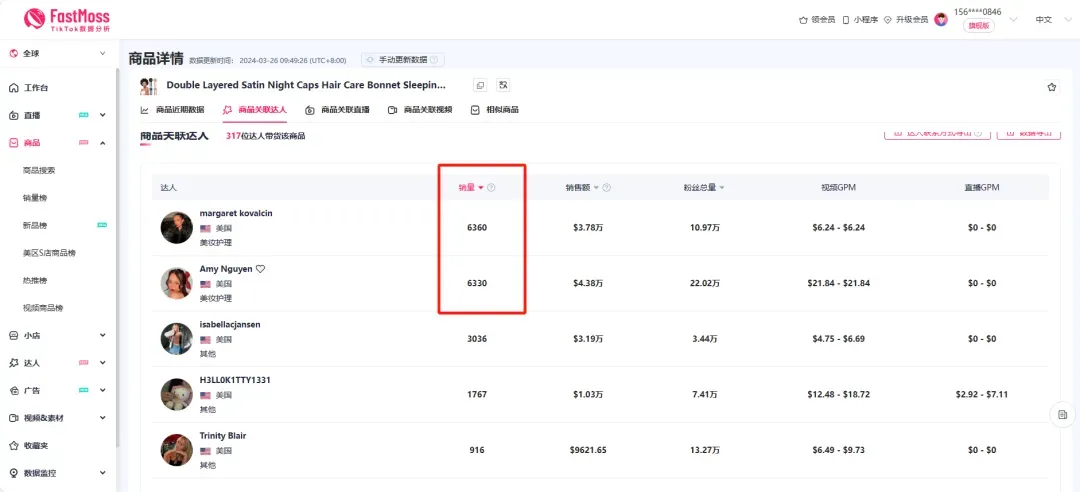Image resolution: width=1080 pixels, height=492 pixels.
Task: Click the translate icon next to product title
Action: [x=503, y=86]
